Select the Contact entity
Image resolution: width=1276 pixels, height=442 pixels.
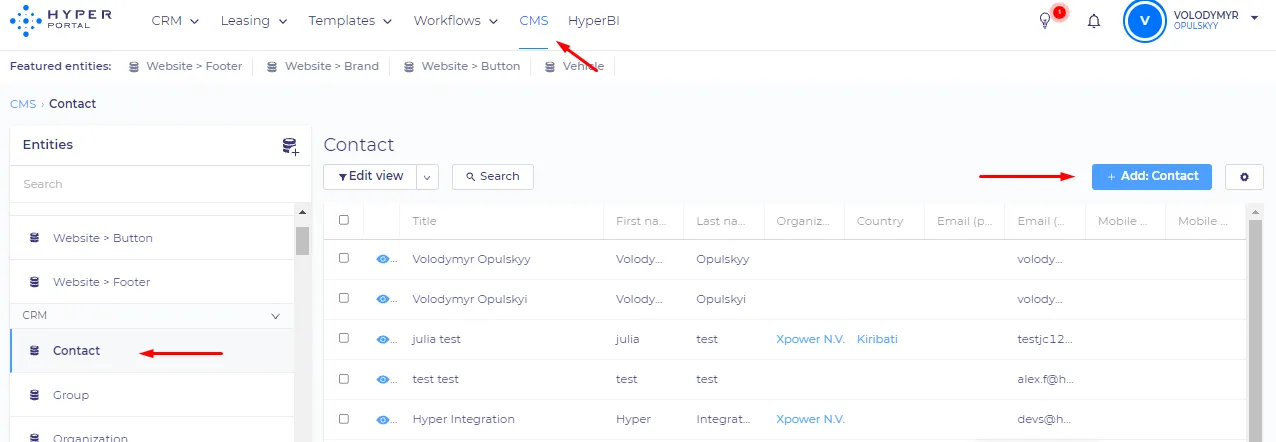pyautogui.click(x=152, y=351)
